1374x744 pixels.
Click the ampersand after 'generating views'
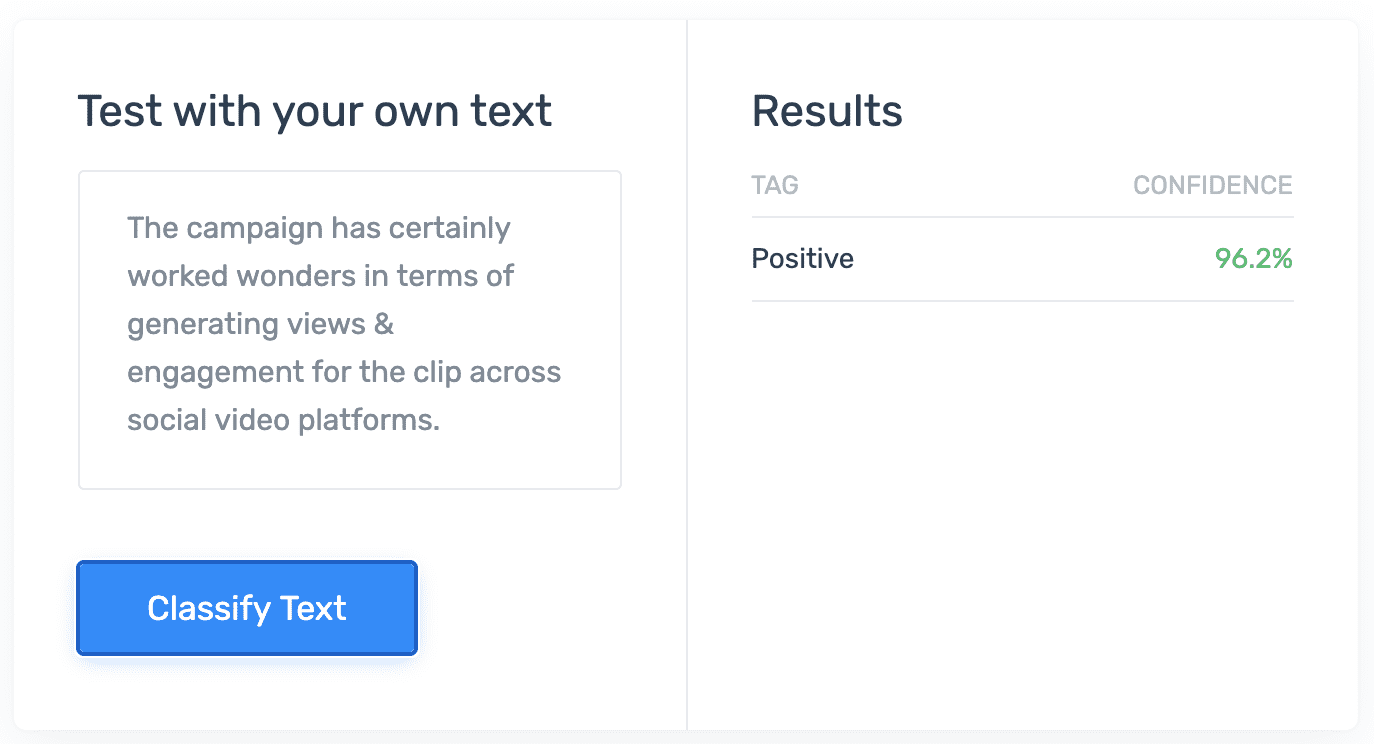[384, 324]
